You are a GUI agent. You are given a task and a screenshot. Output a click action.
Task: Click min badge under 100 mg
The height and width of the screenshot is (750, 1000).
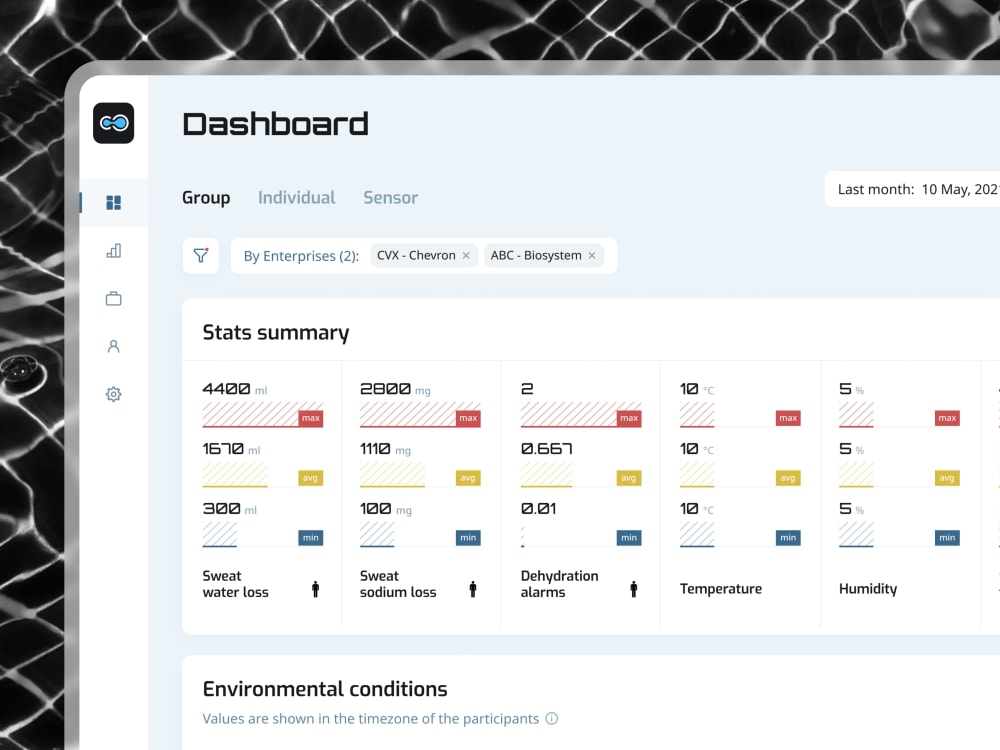468,538
